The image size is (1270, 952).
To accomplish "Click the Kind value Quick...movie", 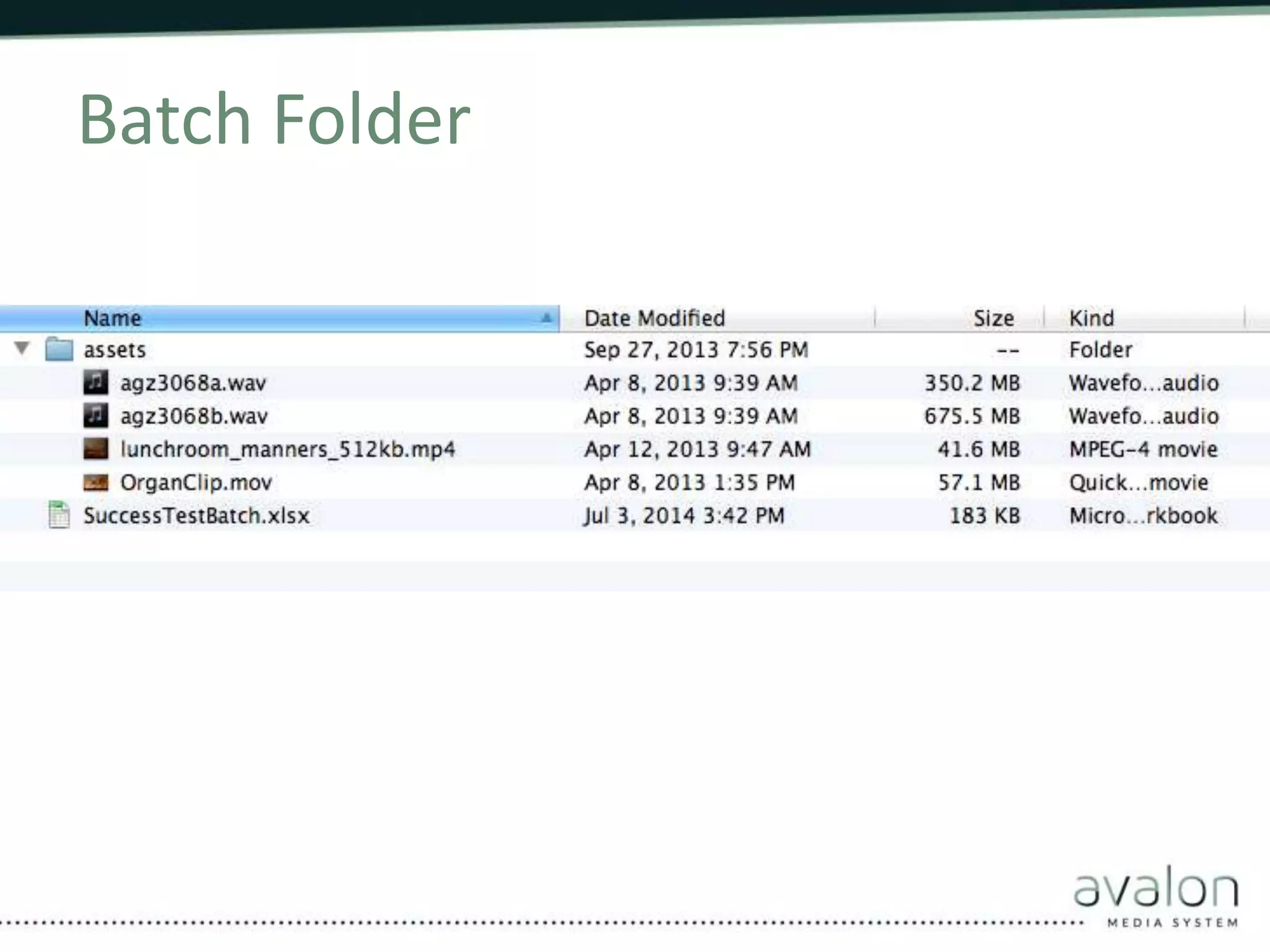I will coord(1139,483).
